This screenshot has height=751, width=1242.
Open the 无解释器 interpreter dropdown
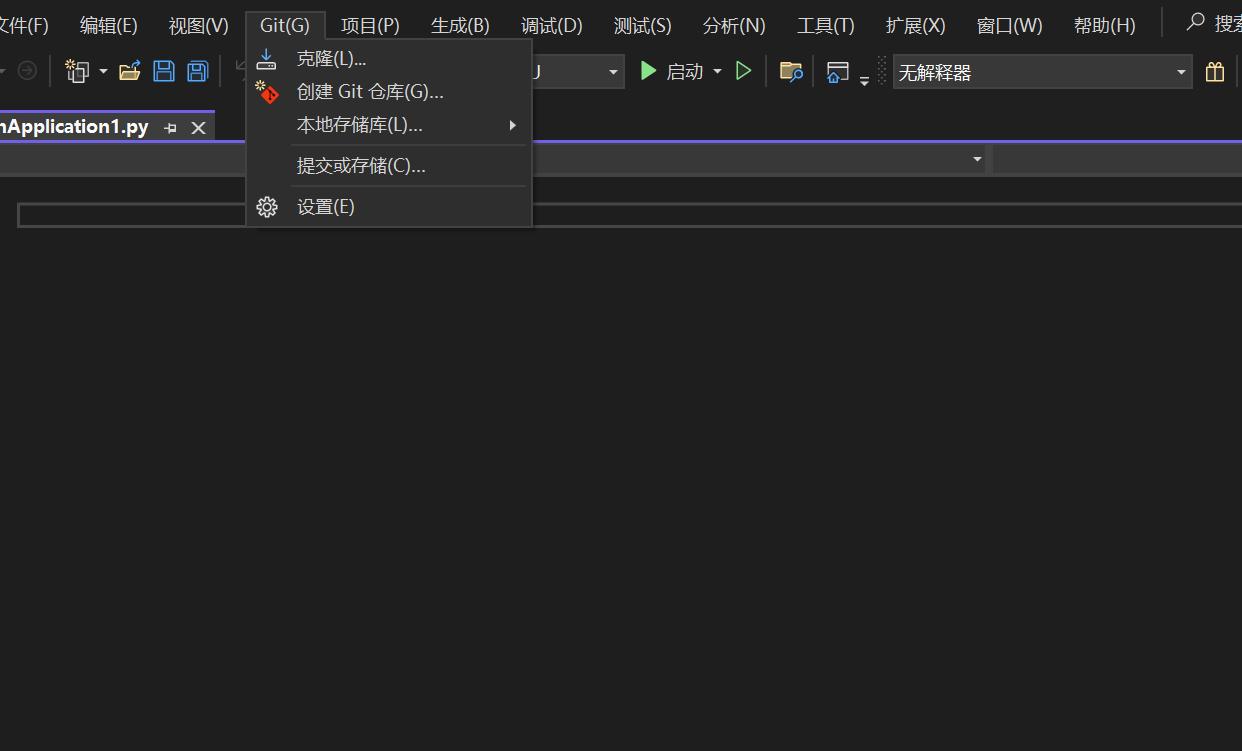pos(1040,71)
